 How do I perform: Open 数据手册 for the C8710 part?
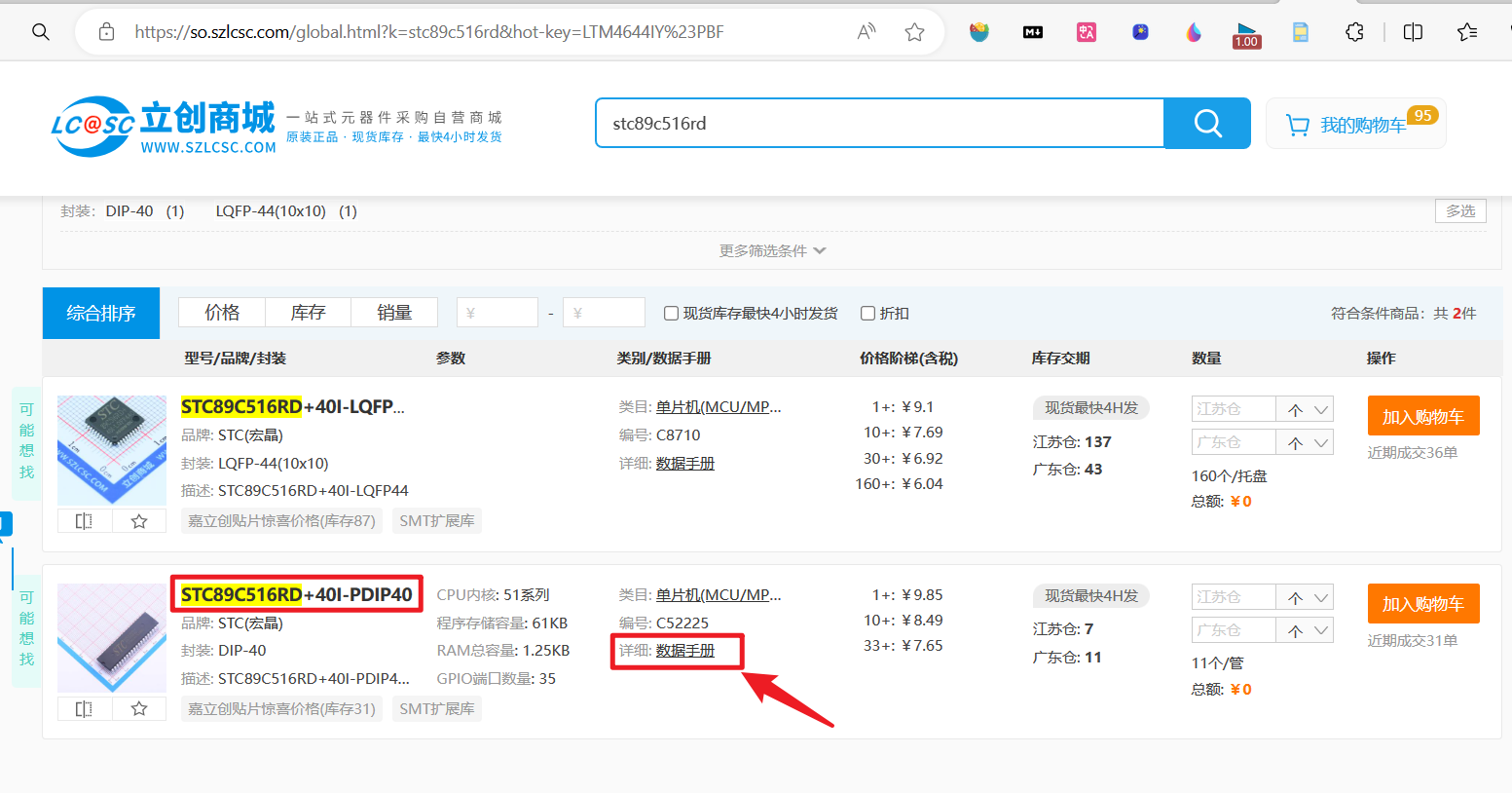tap(685, 463)
